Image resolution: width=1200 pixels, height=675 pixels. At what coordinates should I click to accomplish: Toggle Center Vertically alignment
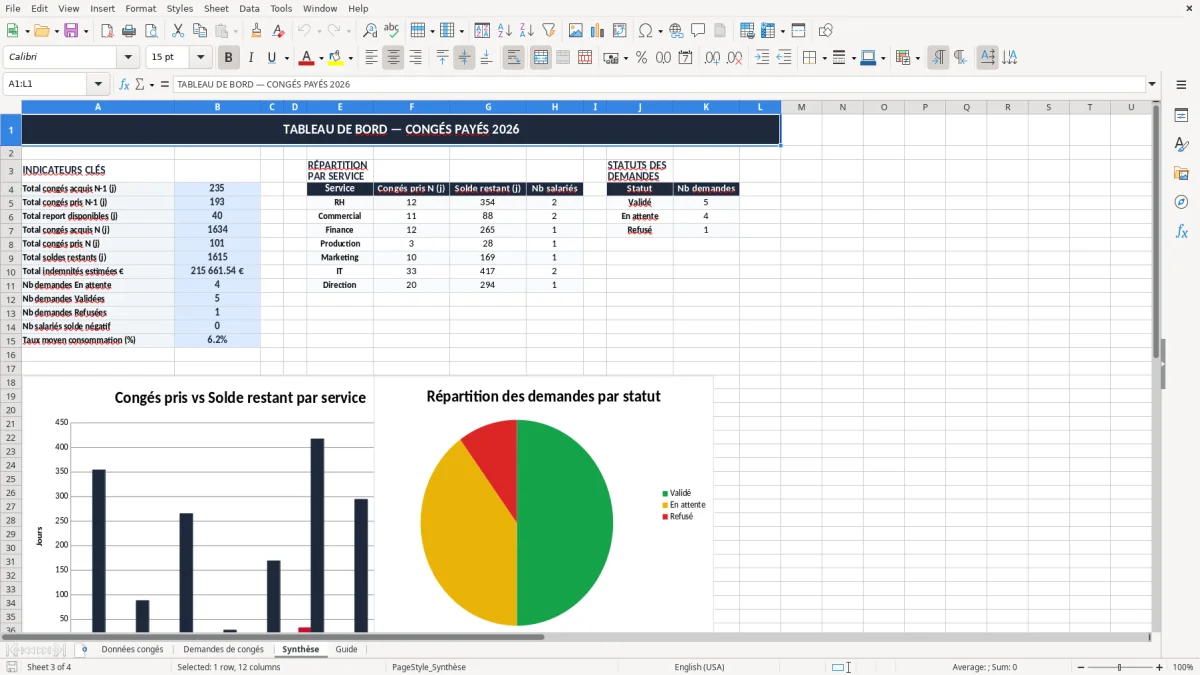coord(464,58)
